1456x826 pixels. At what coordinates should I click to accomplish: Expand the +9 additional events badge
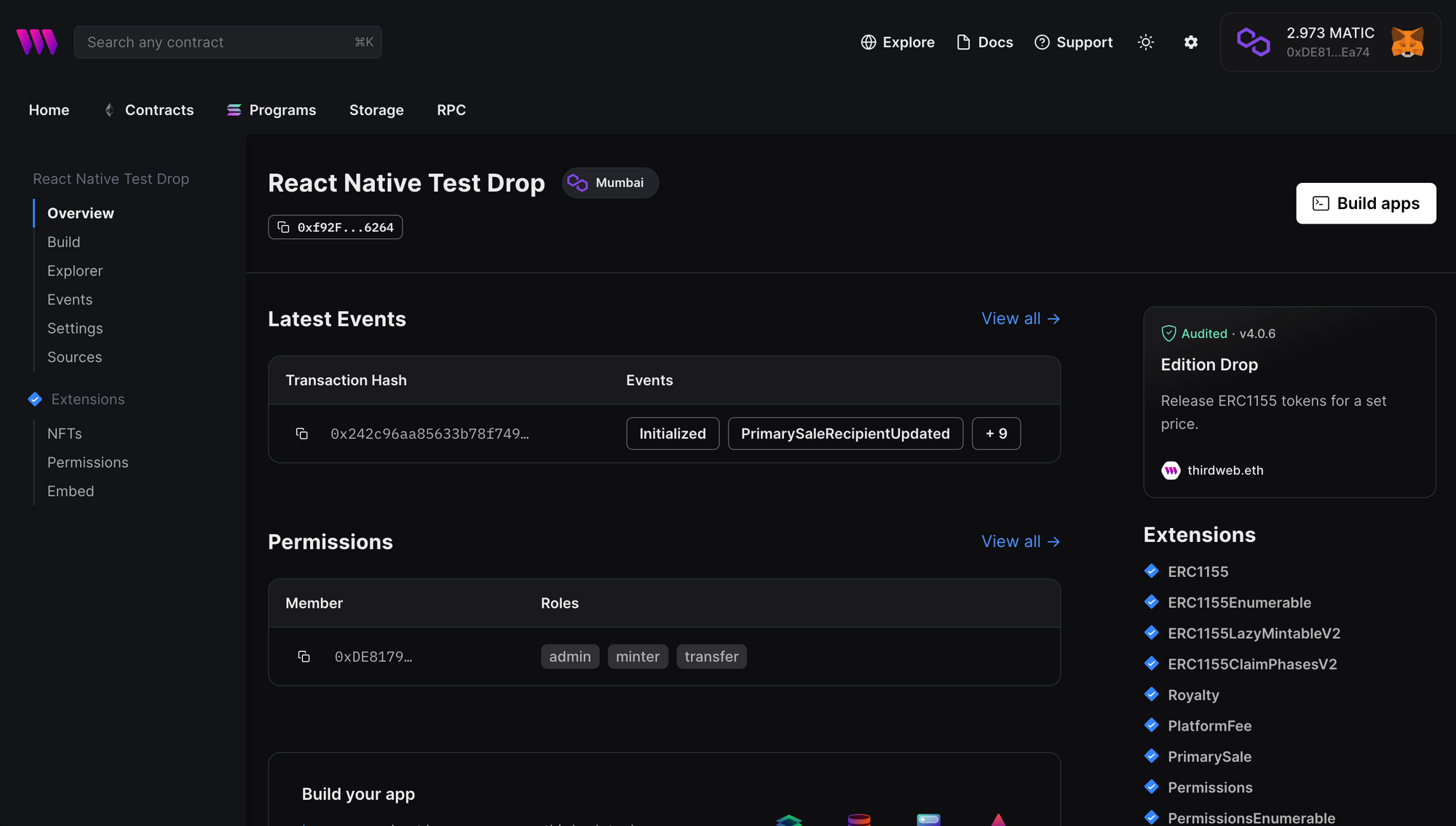(996, 433)
